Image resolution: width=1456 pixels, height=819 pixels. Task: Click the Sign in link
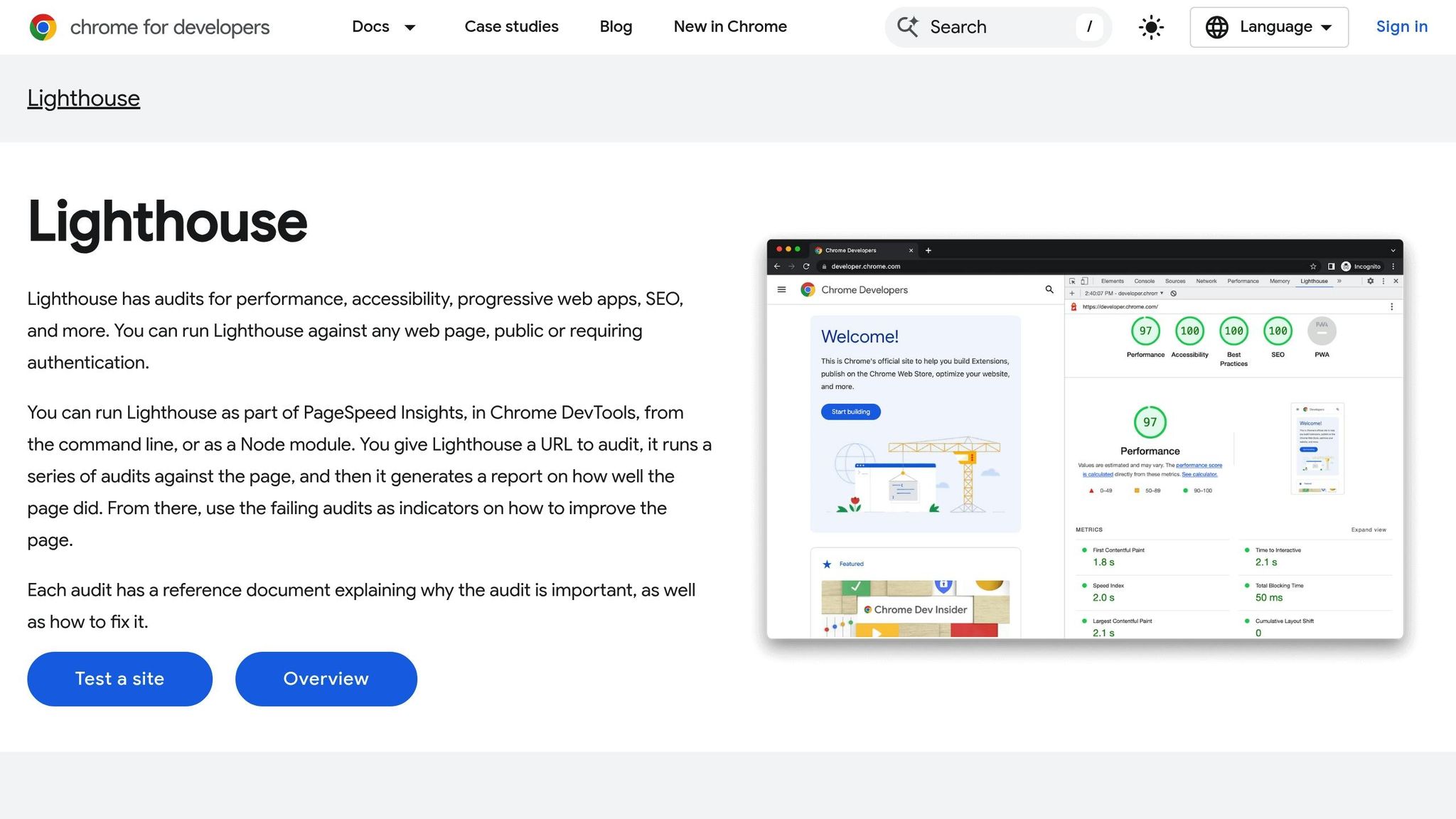pos(1401,27)
